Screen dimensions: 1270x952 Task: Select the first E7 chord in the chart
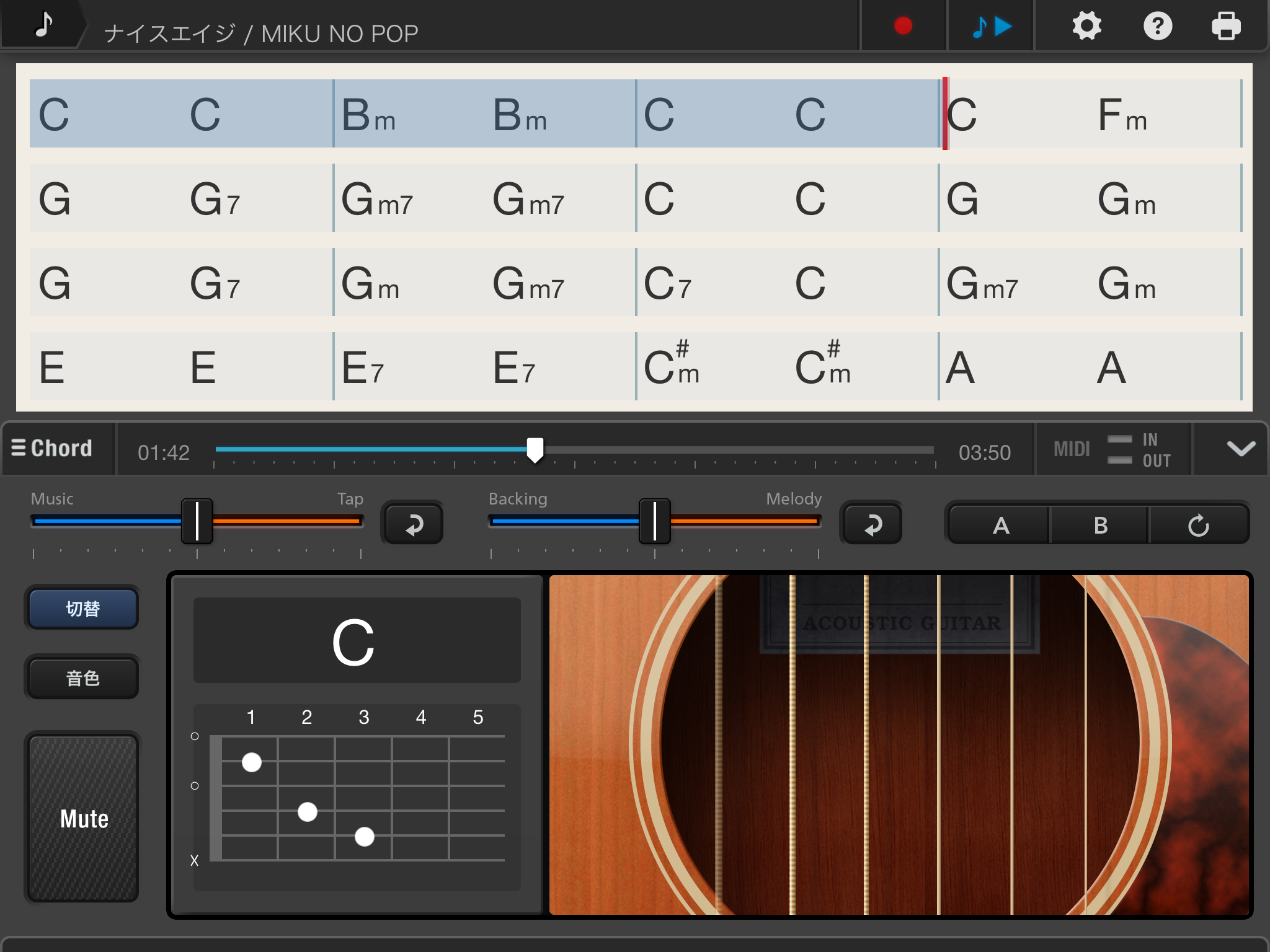point(363,368)
